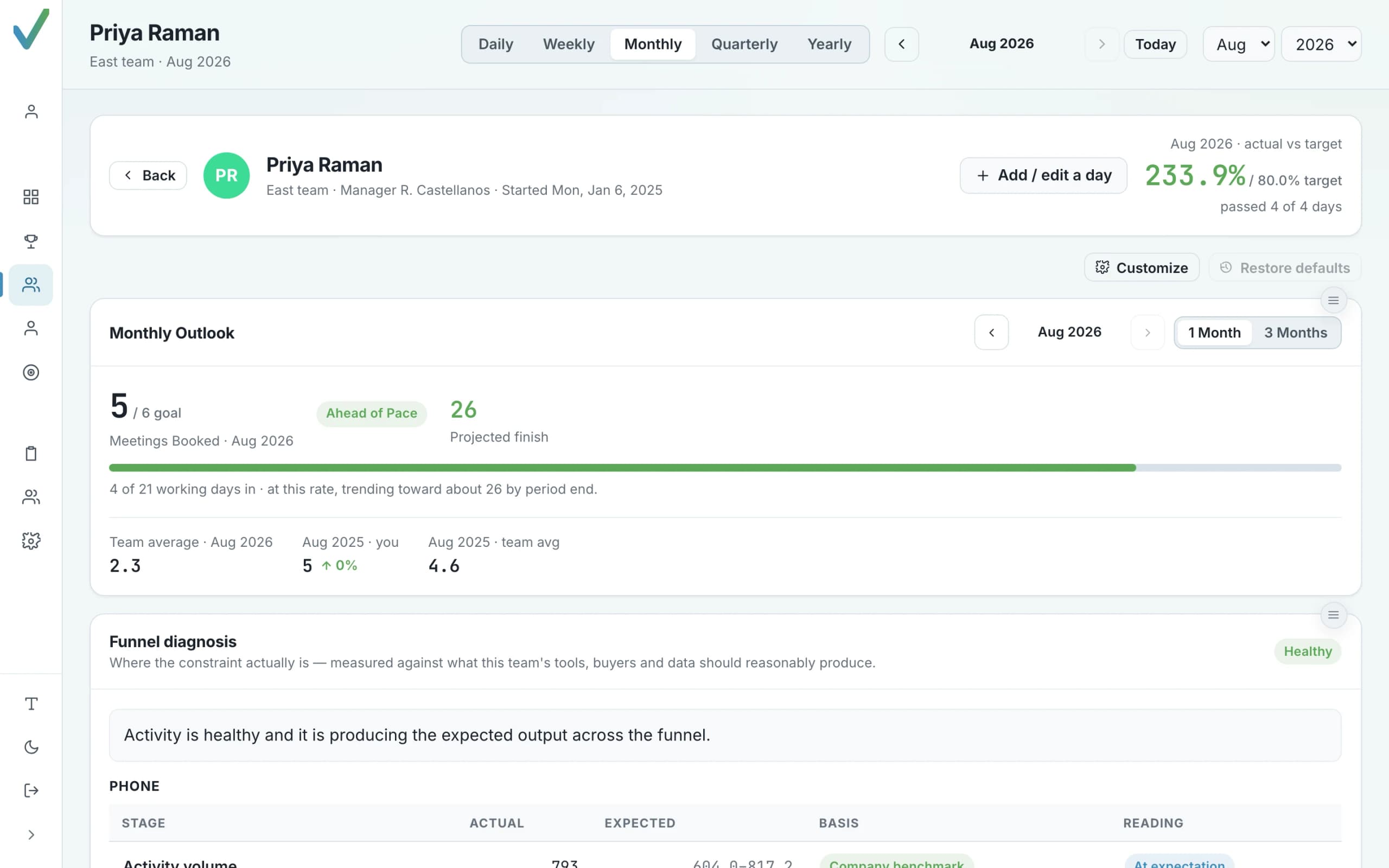This screenshot has height=868, width=1389.
Task: Open the target goals icon in sidebar
Action: click(x=31, y=373)
